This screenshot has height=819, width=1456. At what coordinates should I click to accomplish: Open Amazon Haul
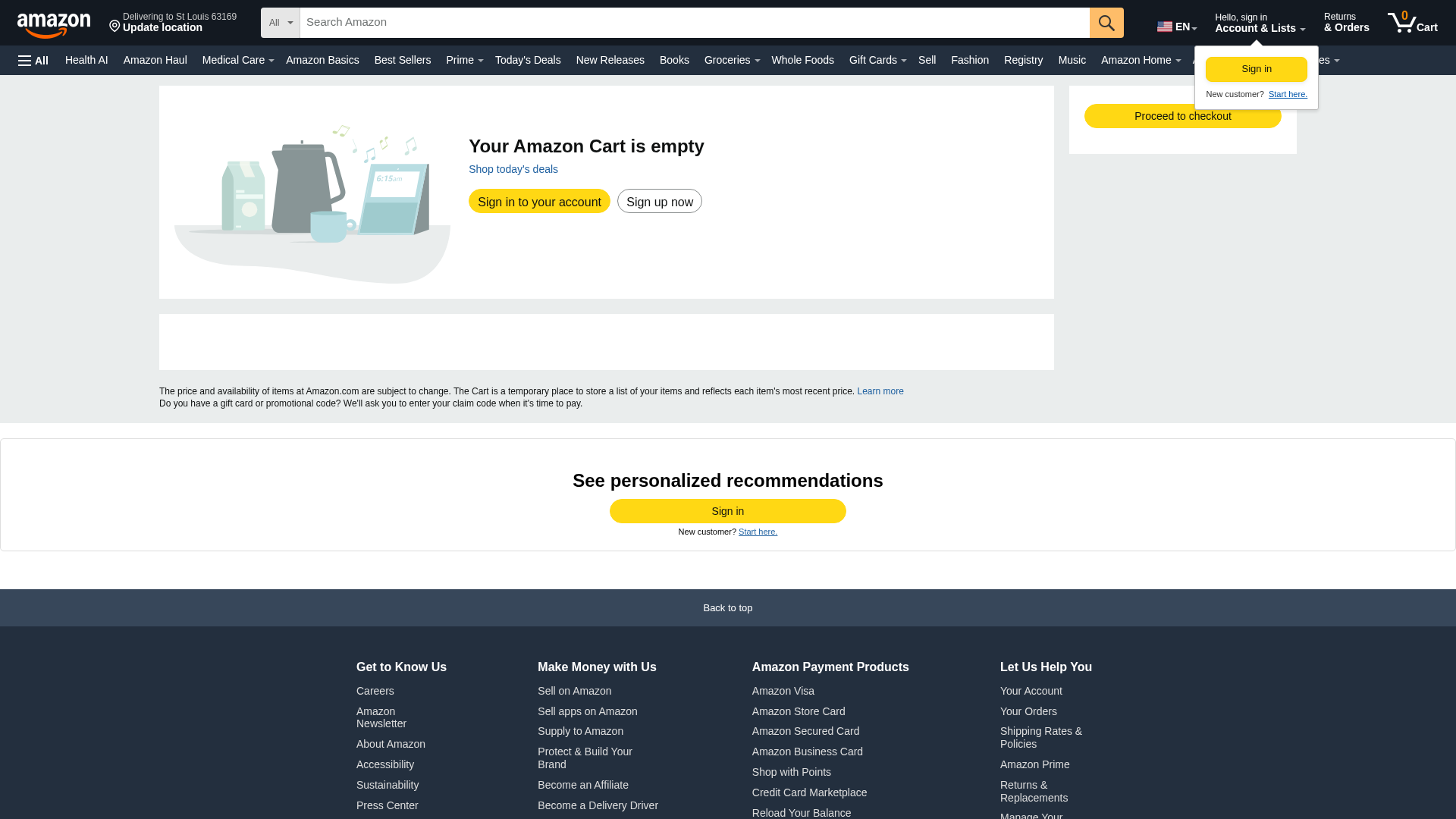(155, 60)
